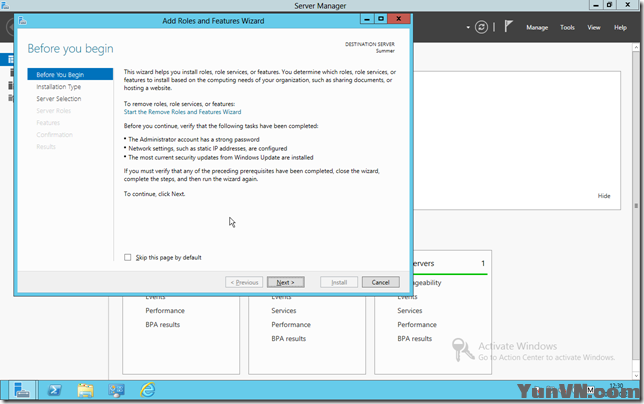This screenshot has width=644, height=404.
Task: Open BPA results in the All Servers tile
Action: coord(414,339)
